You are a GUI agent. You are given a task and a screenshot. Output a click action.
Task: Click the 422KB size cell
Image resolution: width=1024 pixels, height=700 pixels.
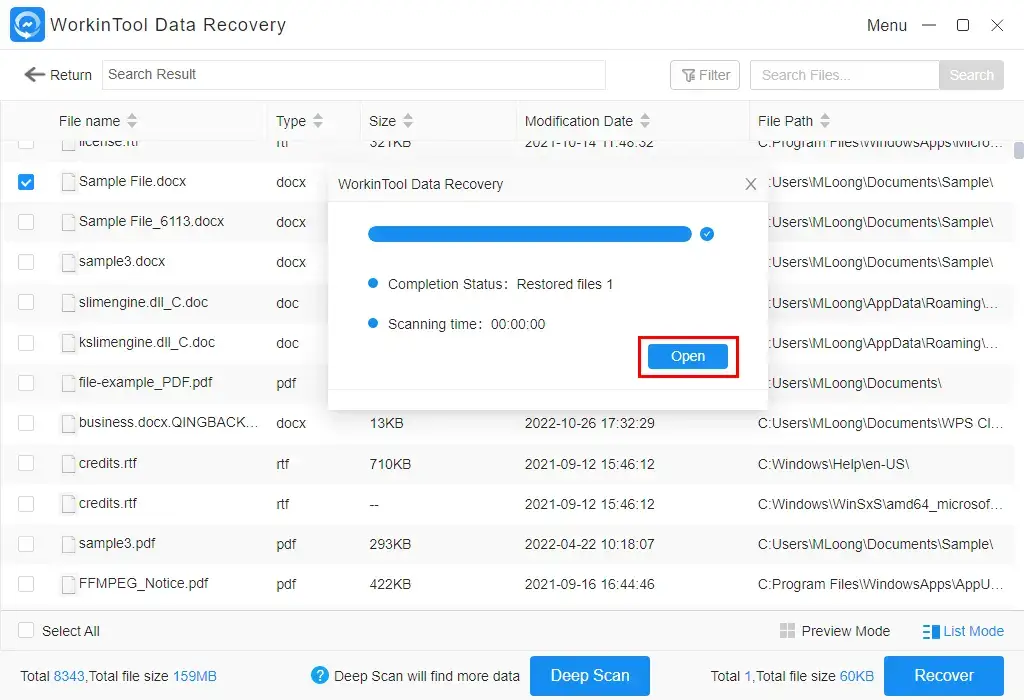pyautogui.click(x=390, y=584)
